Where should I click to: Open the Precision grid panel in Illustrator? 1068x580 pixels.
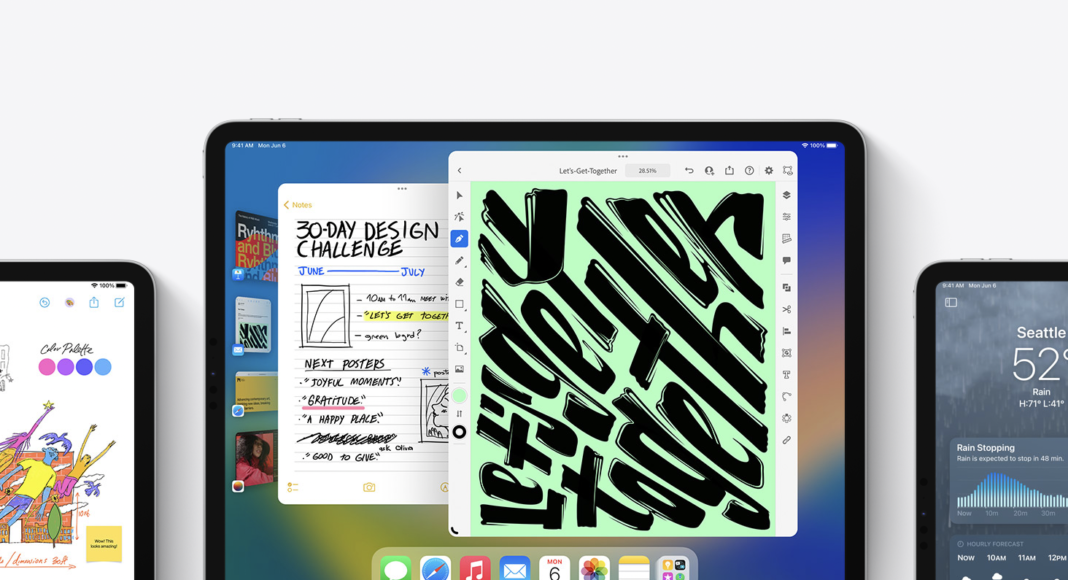coord(787,239)
